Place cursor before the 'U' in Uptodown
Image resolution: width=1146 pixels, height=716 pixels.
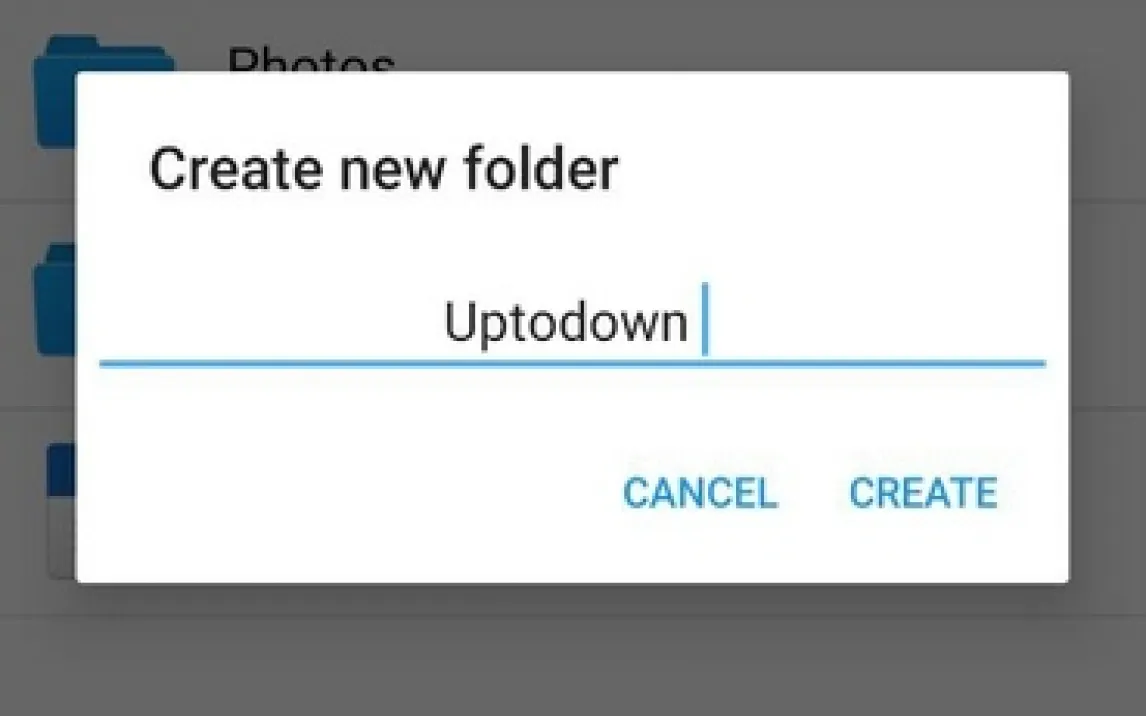pos(444,322)
